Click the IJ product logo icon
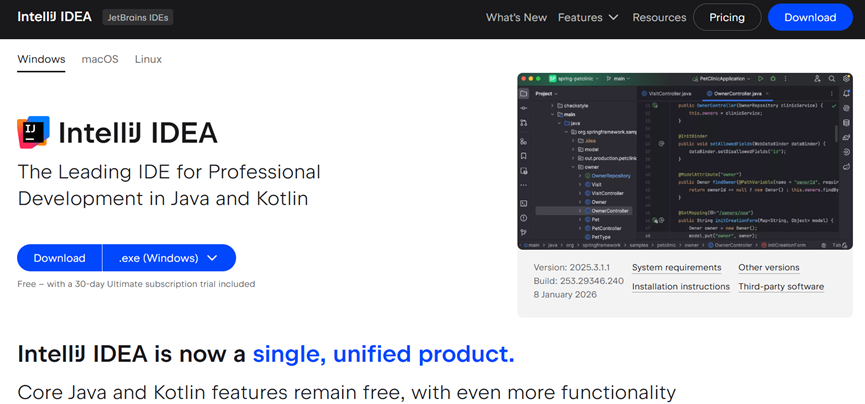Screen dimensions: 865x404 click(x=33, y=132)
